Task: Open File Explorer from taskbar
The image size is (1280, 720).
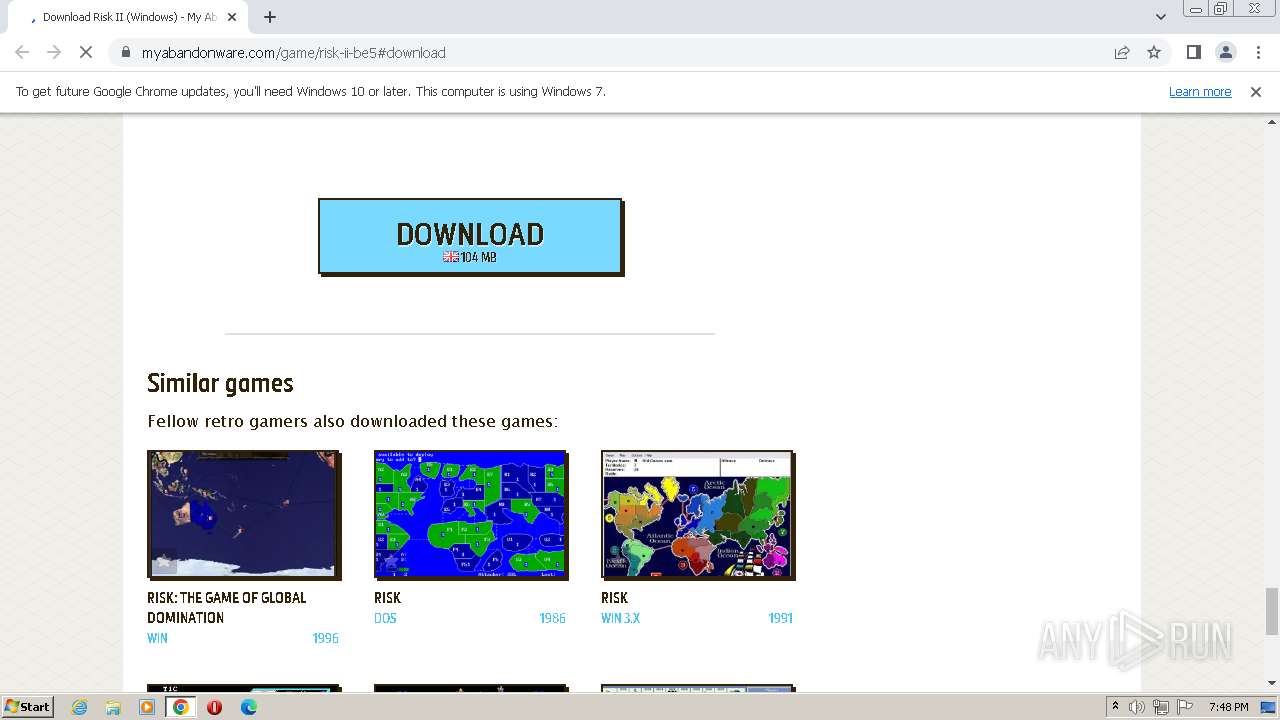Action: tap(113, 707)
